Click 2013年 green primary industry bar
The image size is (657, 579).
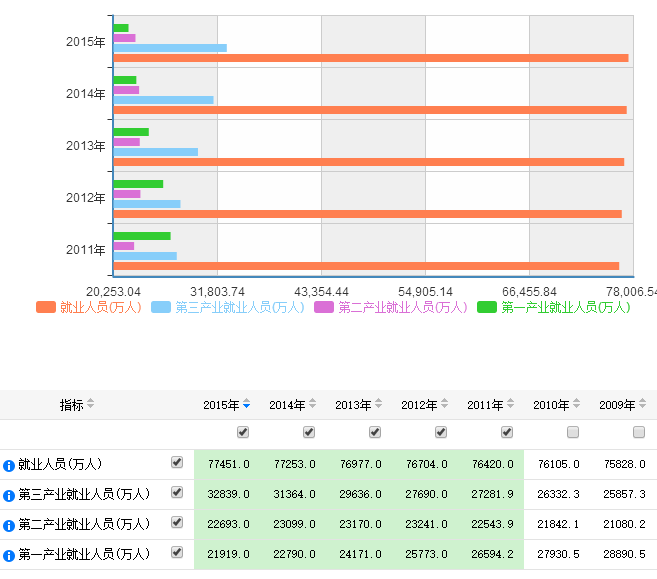pyautogui.click(x=131, y=132)
